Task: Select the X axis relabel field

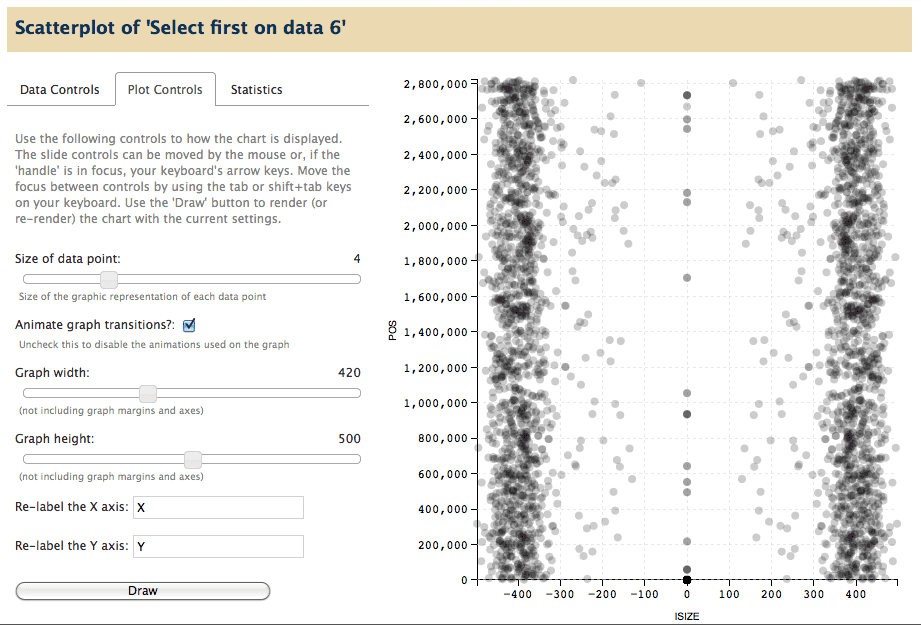Action: [x=218, y=507]
